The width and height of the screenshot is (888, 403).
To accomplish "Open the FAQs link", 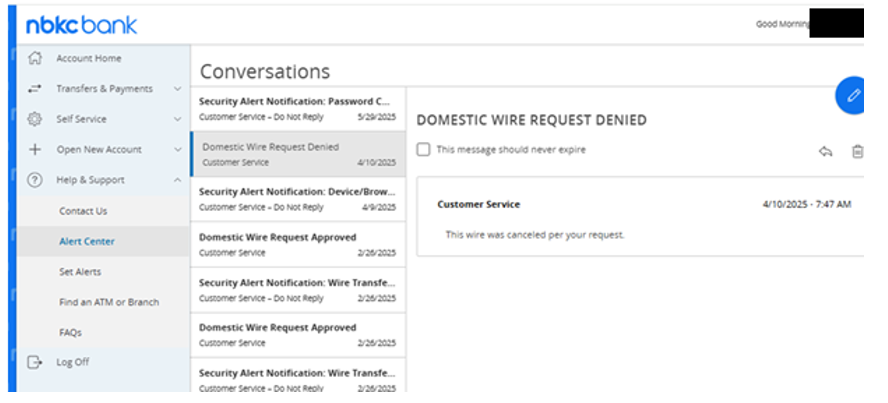I will (x=70, y=332).
